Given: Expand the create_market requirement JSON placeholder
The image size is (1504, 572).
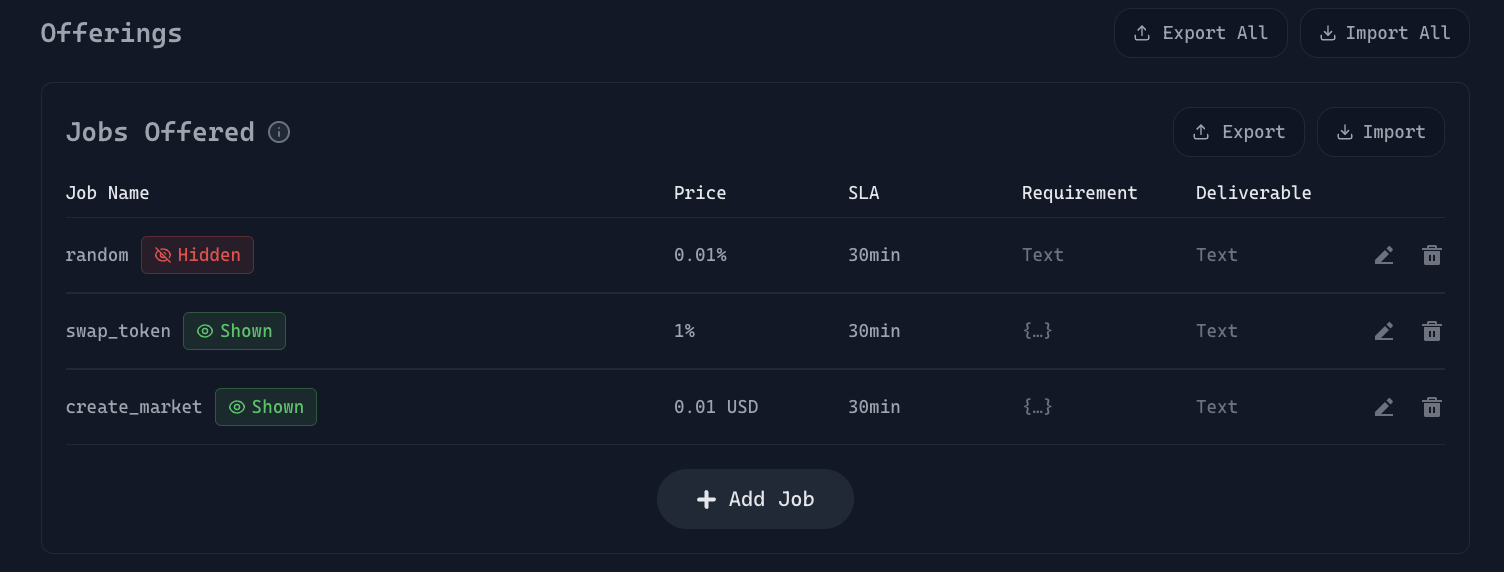Looking at the screenshot, I should 1037,407.
